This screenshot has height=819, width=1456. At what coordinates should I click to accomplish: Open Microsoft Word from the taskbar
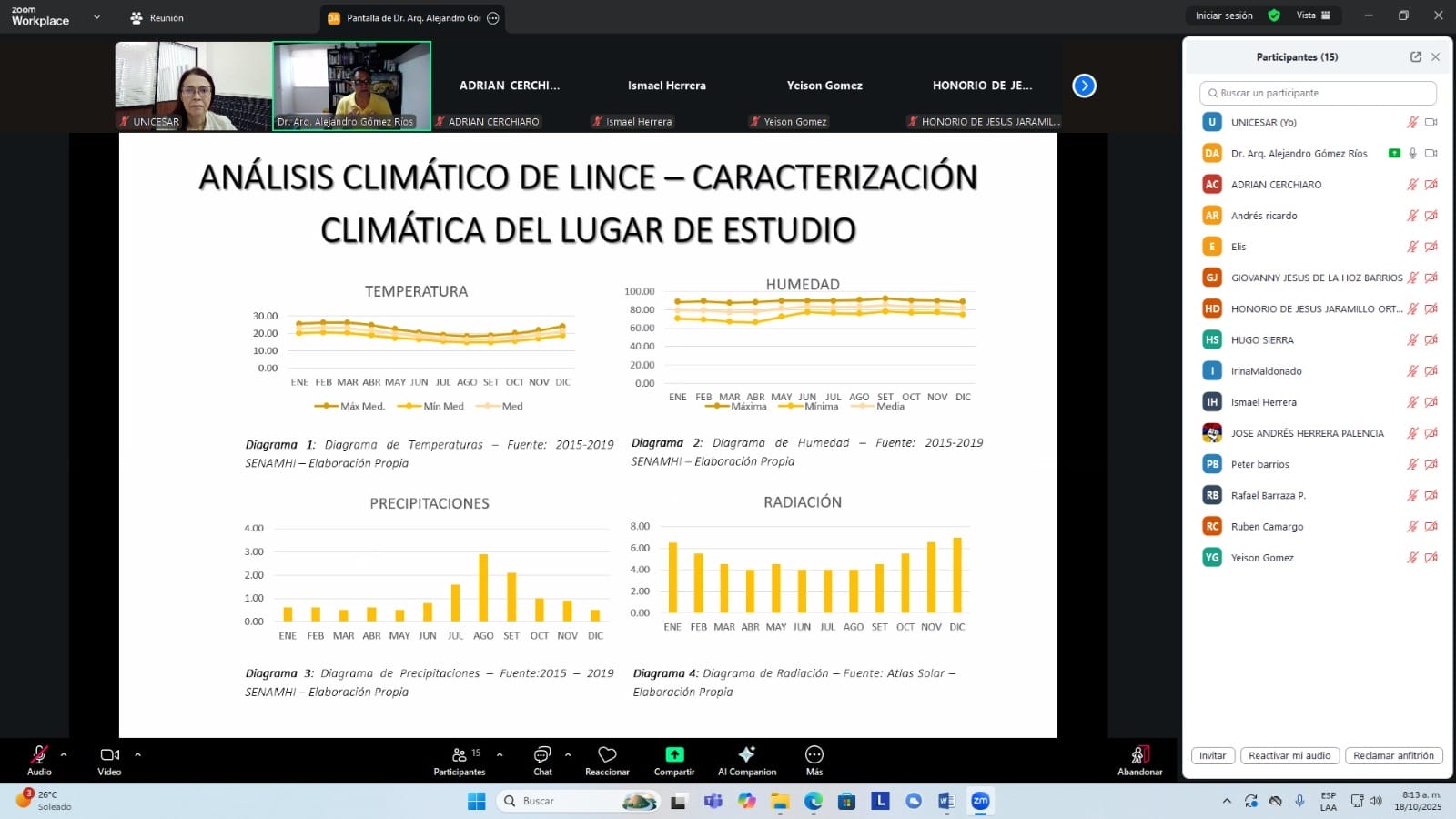click(946, 801)
